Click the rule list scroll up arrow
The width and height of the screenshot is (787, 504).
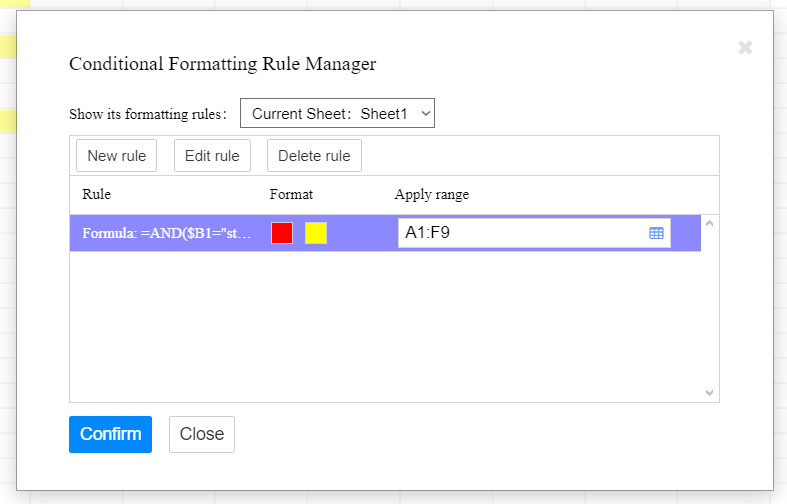710,222
